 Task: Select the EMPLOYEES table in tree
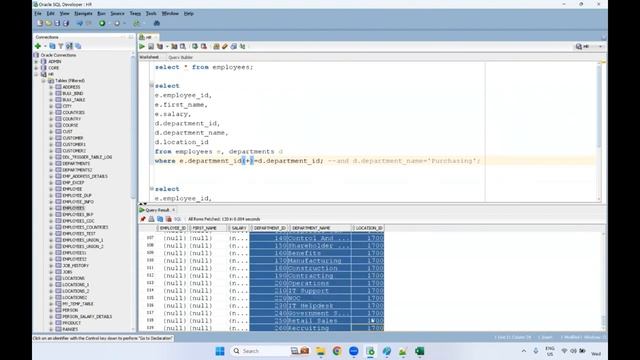pyautogui.click(x=73, y=208)
